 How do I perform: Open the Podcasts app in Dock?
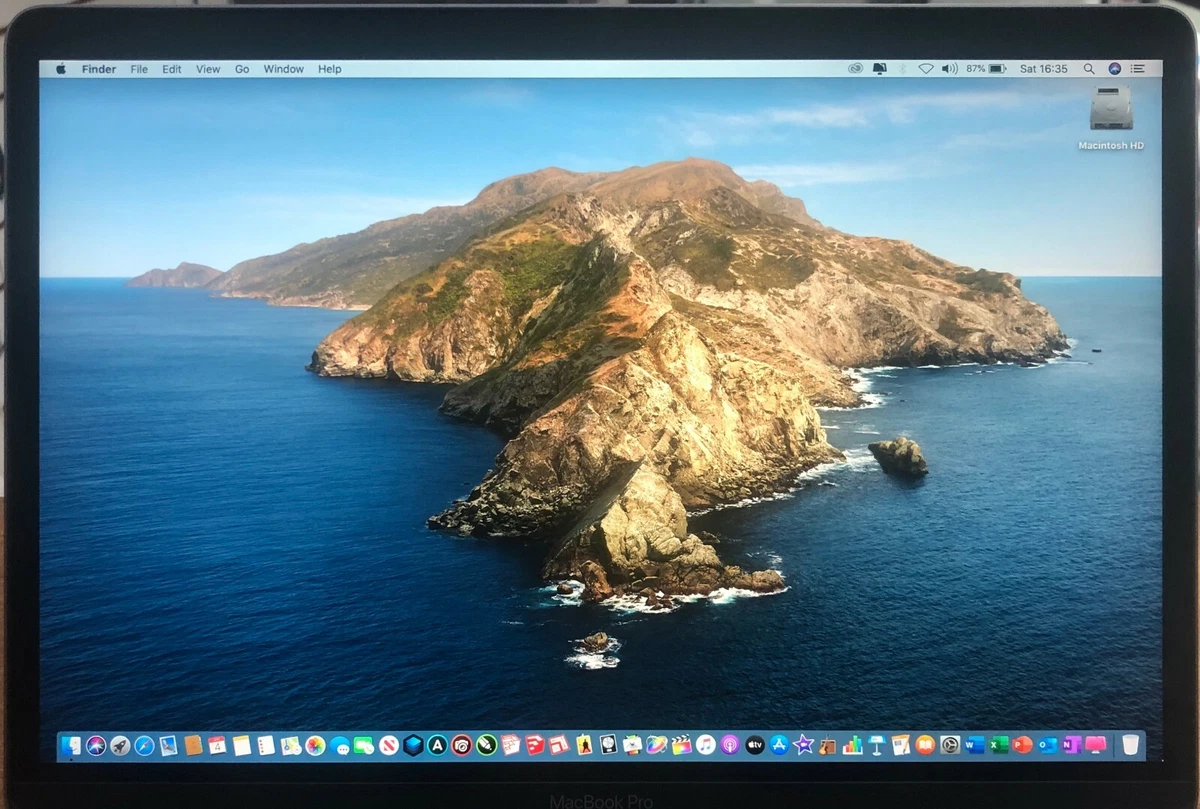[730, 744]
